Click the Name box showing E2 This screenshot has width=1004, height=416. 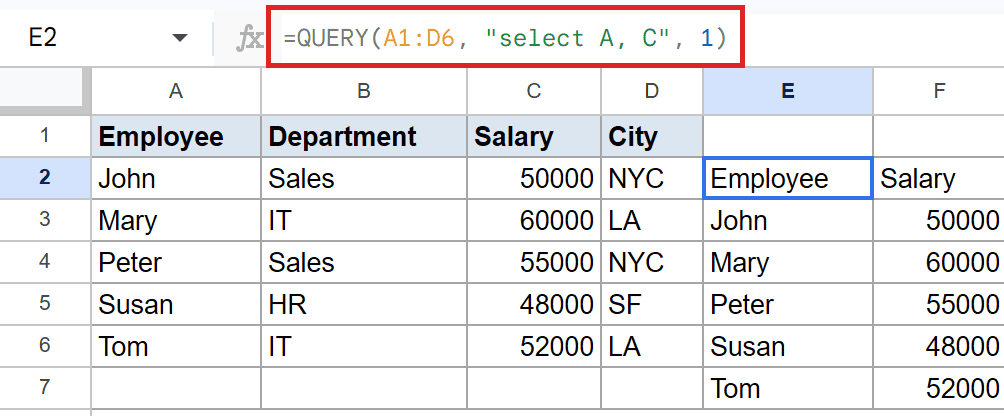[106, 38]
